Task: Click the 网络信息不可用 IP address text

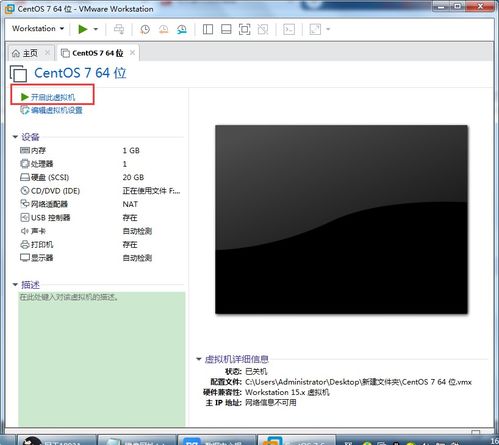Action: 271,403
